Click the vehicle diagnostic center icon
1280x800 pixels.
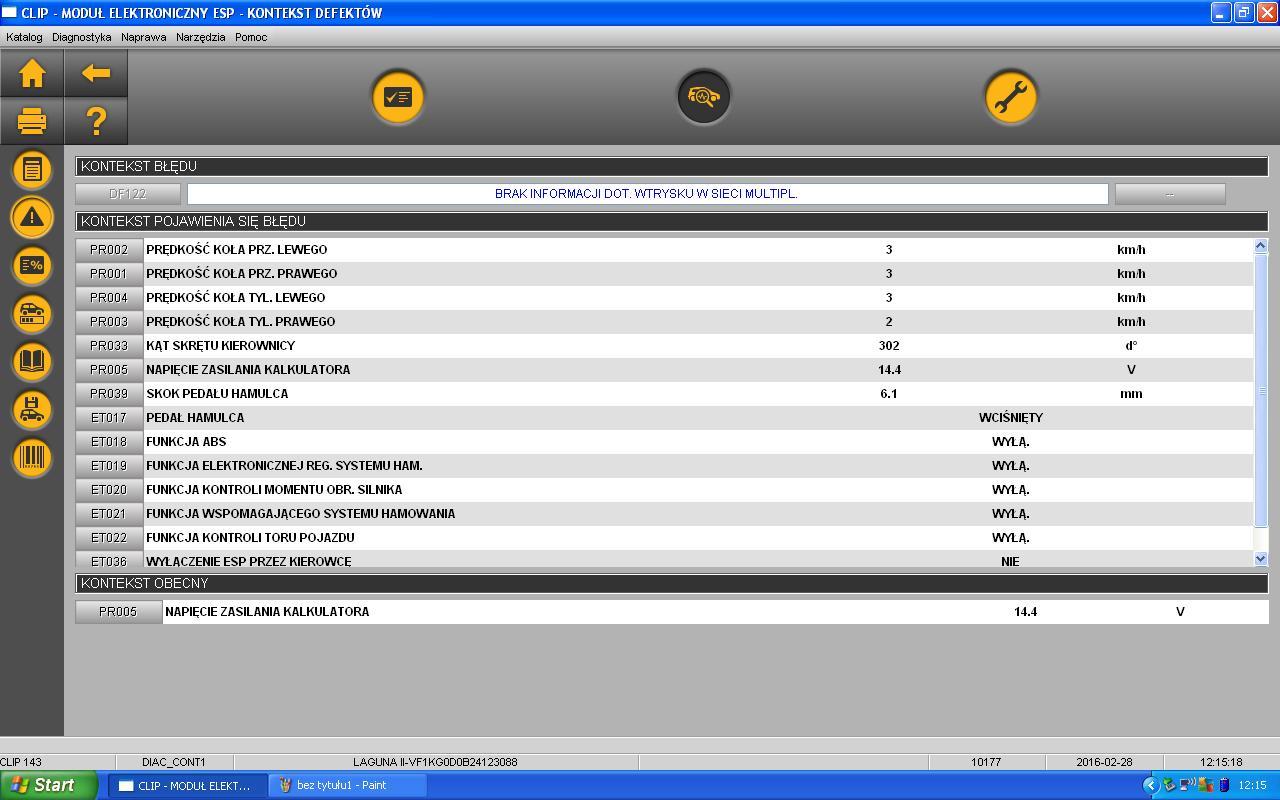tap(704, 97)
